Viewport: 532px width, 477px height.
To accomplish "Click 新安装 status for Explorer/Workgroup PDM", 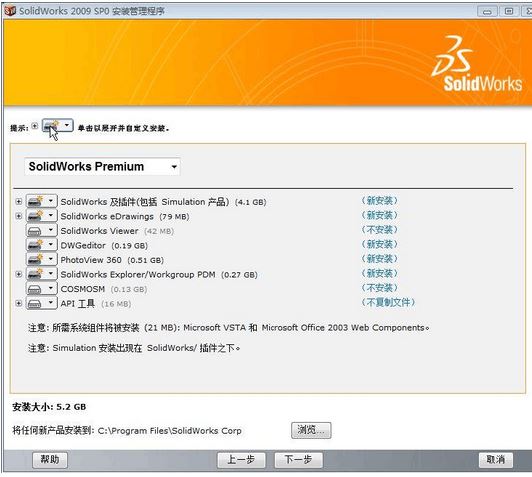I will click(379, 273).
